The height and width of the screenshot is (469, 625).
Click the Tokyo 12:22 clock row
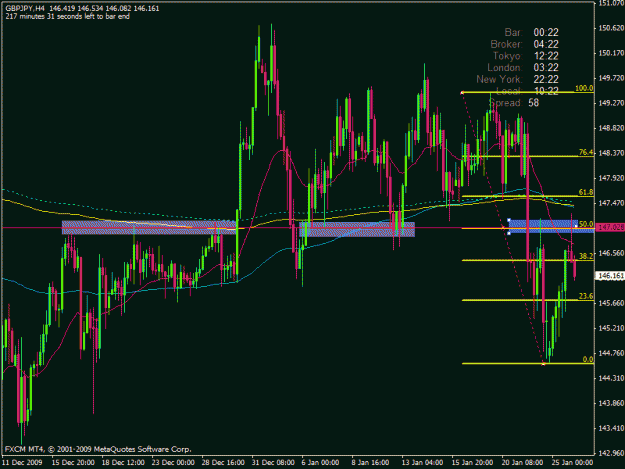[x=526, y=56]
